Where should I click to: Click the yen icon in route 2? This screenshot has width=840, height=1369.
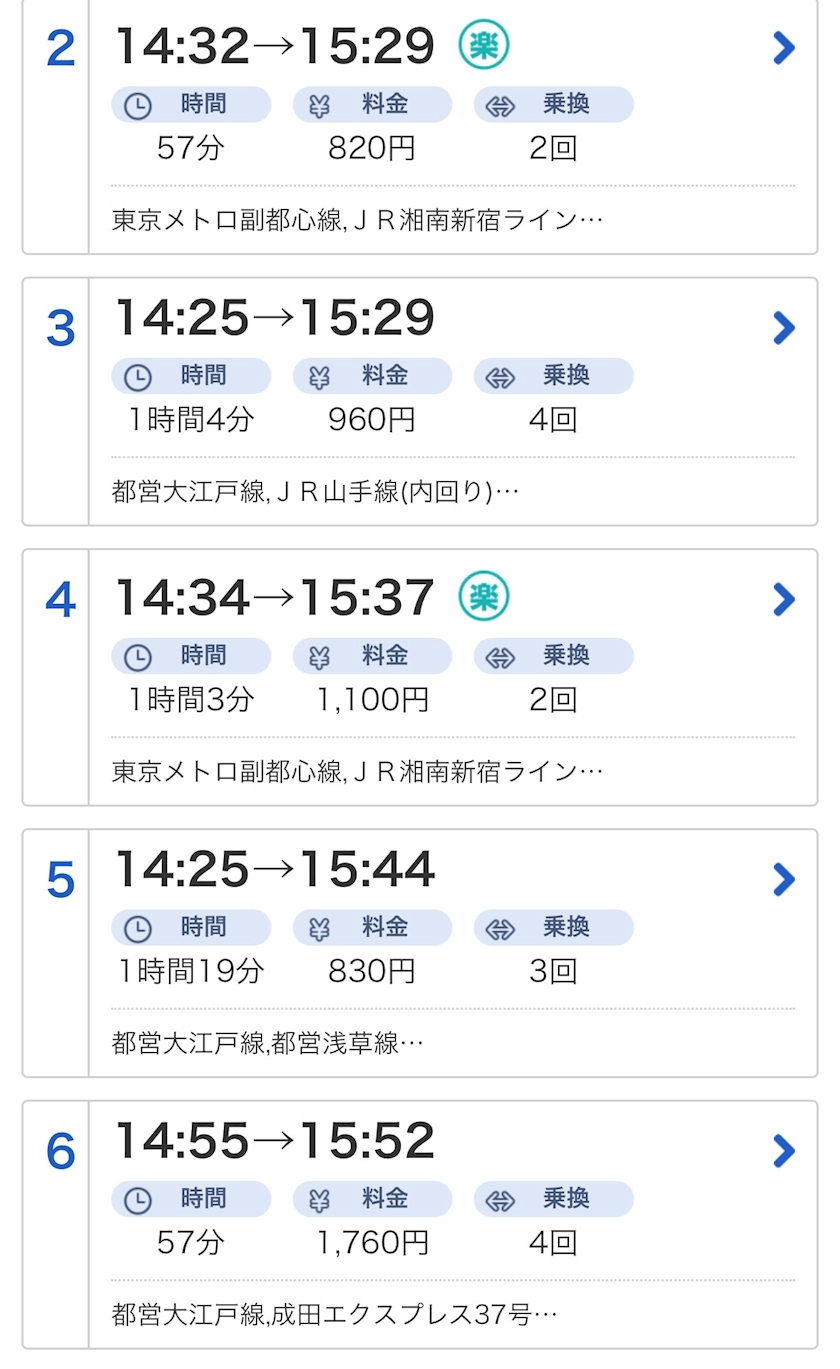pos(319,106)
